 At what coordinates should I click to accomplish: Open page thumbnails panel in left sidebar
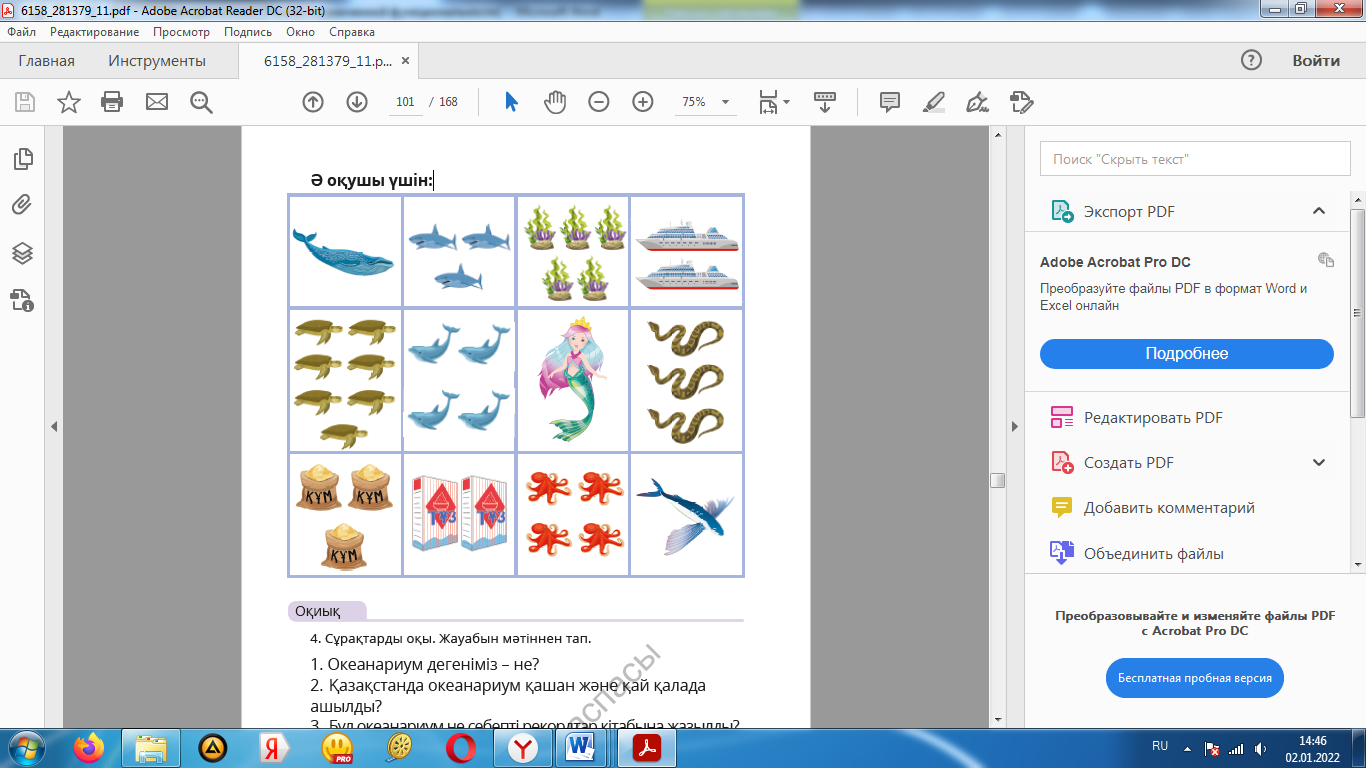click(x=22, y=159)
